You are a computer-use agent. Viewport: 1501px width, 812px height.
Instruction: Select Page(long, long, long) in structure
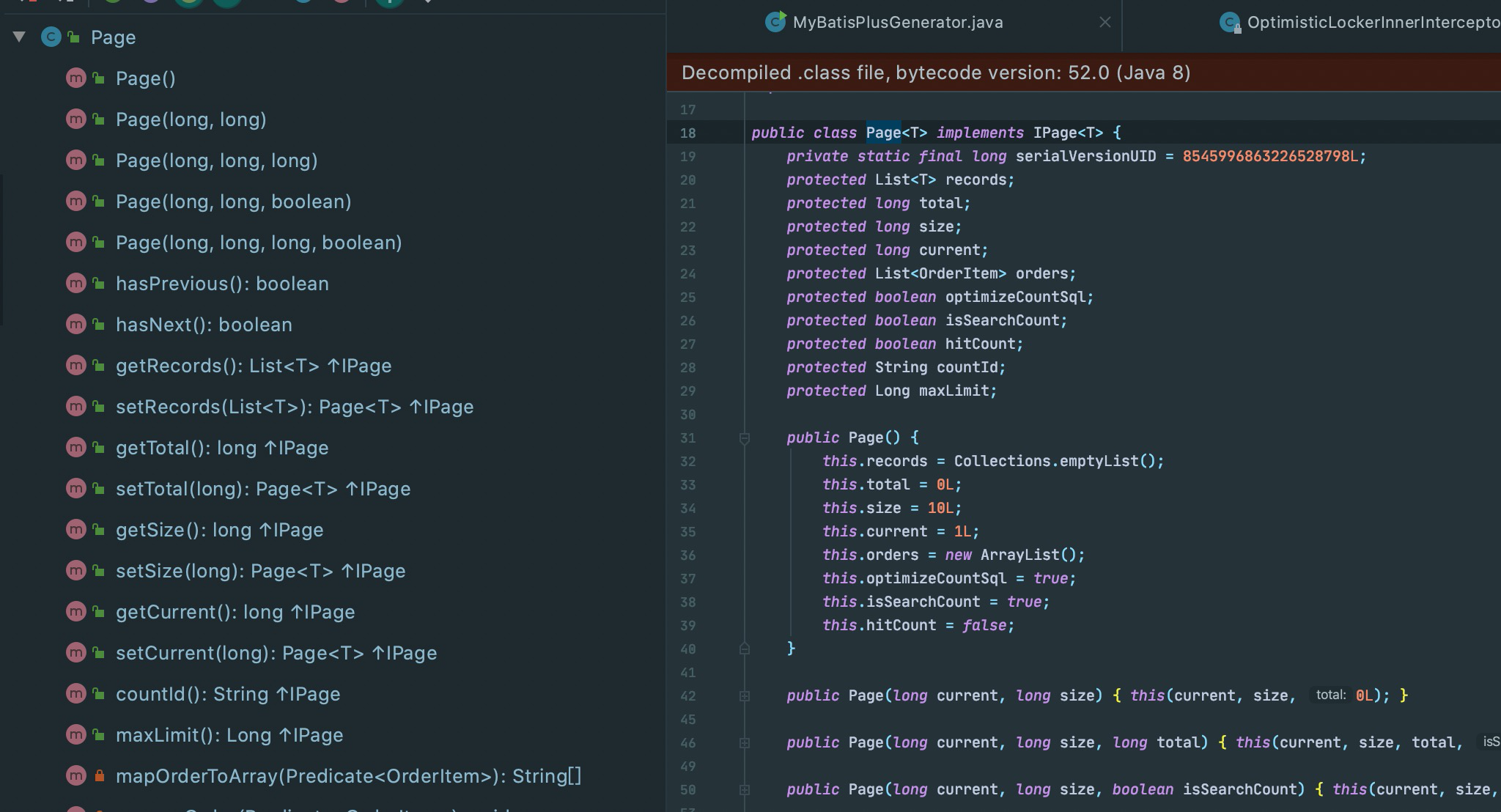click(x=217, y=160)
